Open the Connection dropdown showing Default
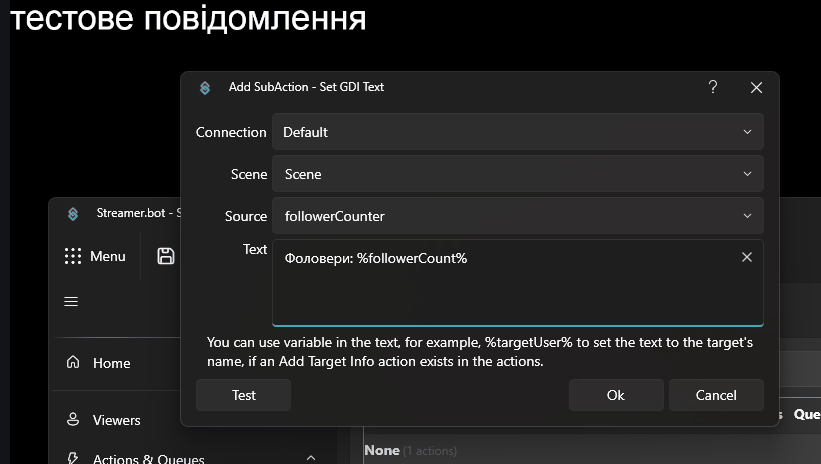Image resolution: width=821 pixels, height=464 pixels. pos(517,132)
